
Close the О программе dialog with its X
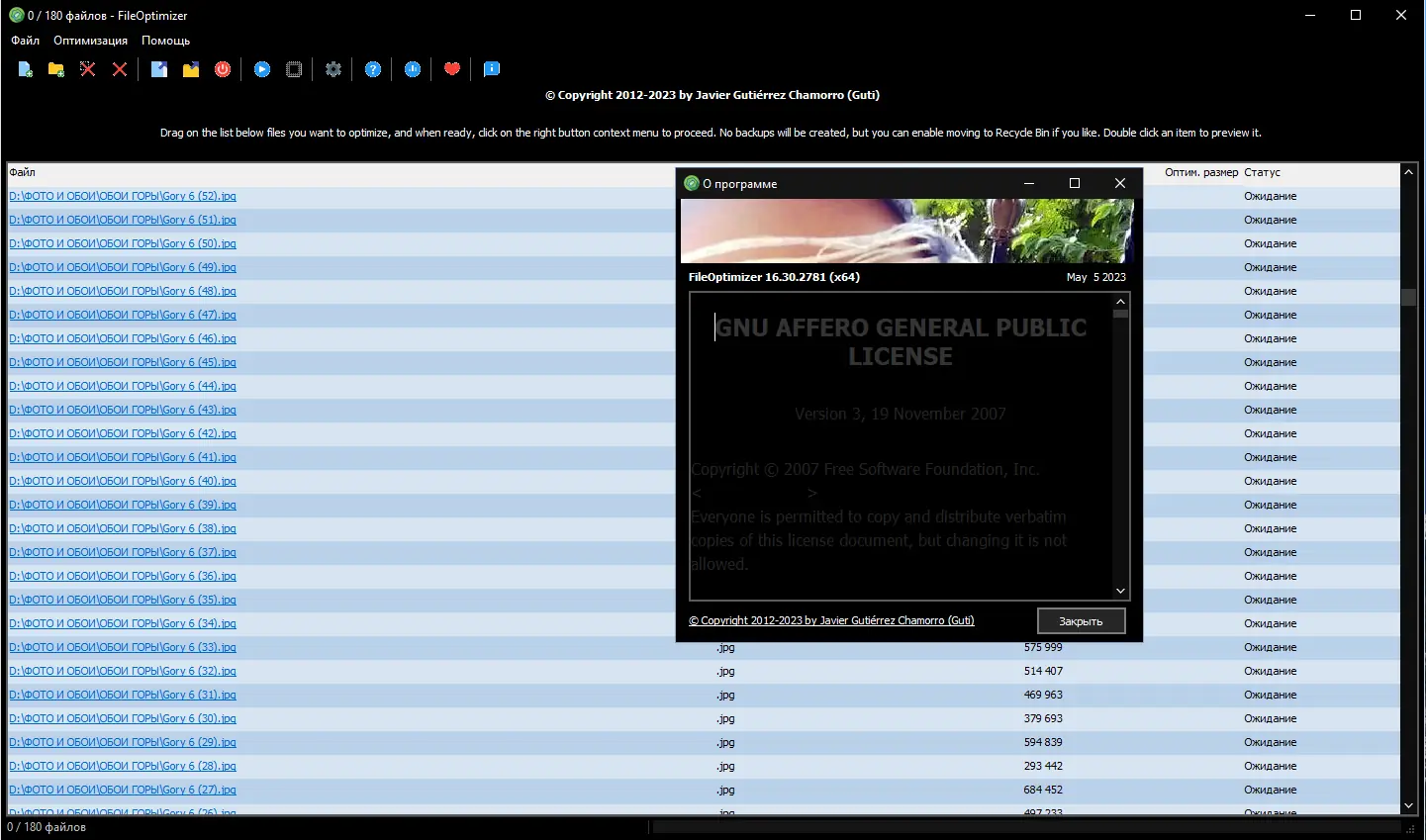(1120, 183)
